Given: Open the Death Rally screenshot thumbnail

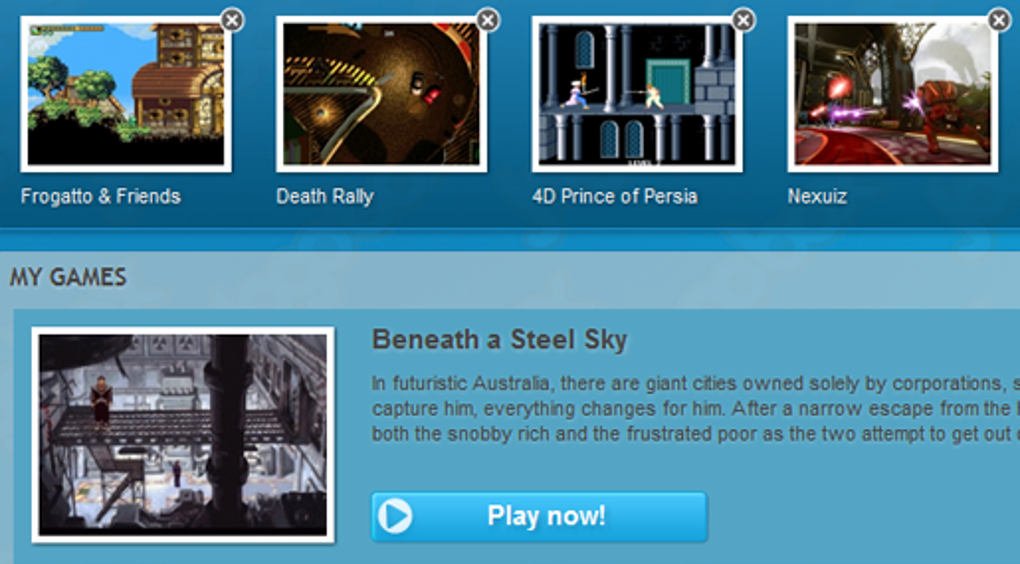Looking at the screenshot, I should (x=381, y=94).
